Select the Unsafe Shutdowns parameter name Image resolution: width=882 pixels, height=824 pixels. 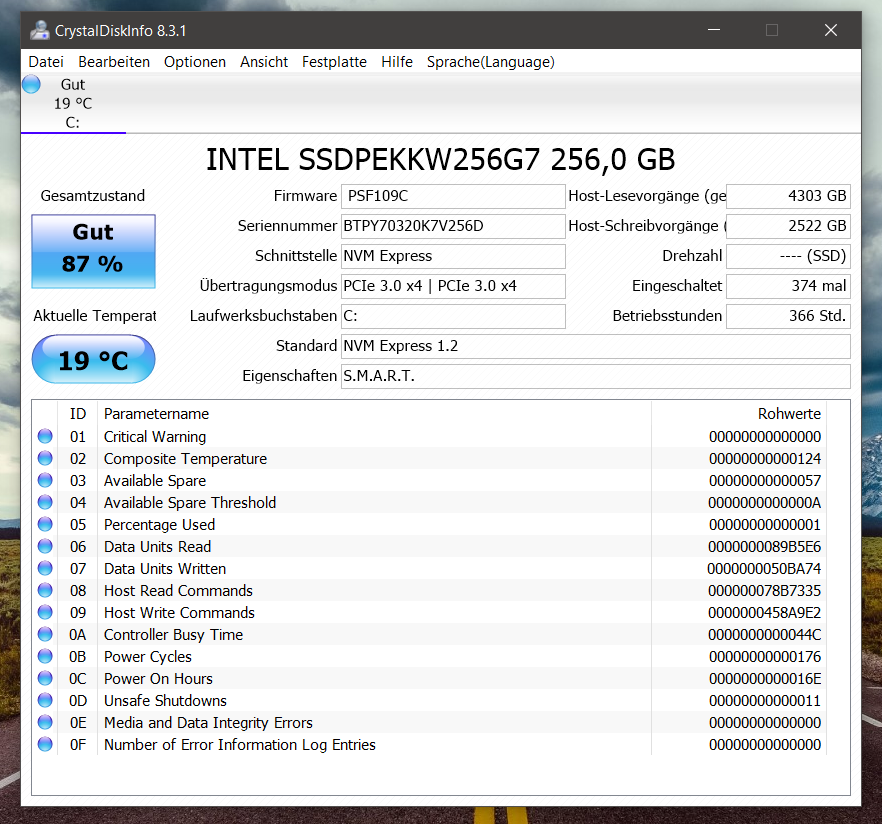(x=165, y=700)
